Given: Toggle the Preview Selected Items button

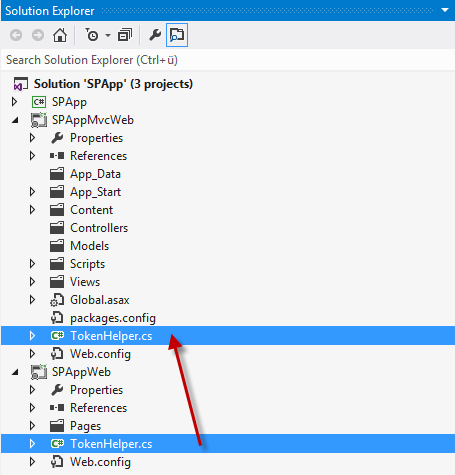Looking at the screenshot, I should point(177,35).
